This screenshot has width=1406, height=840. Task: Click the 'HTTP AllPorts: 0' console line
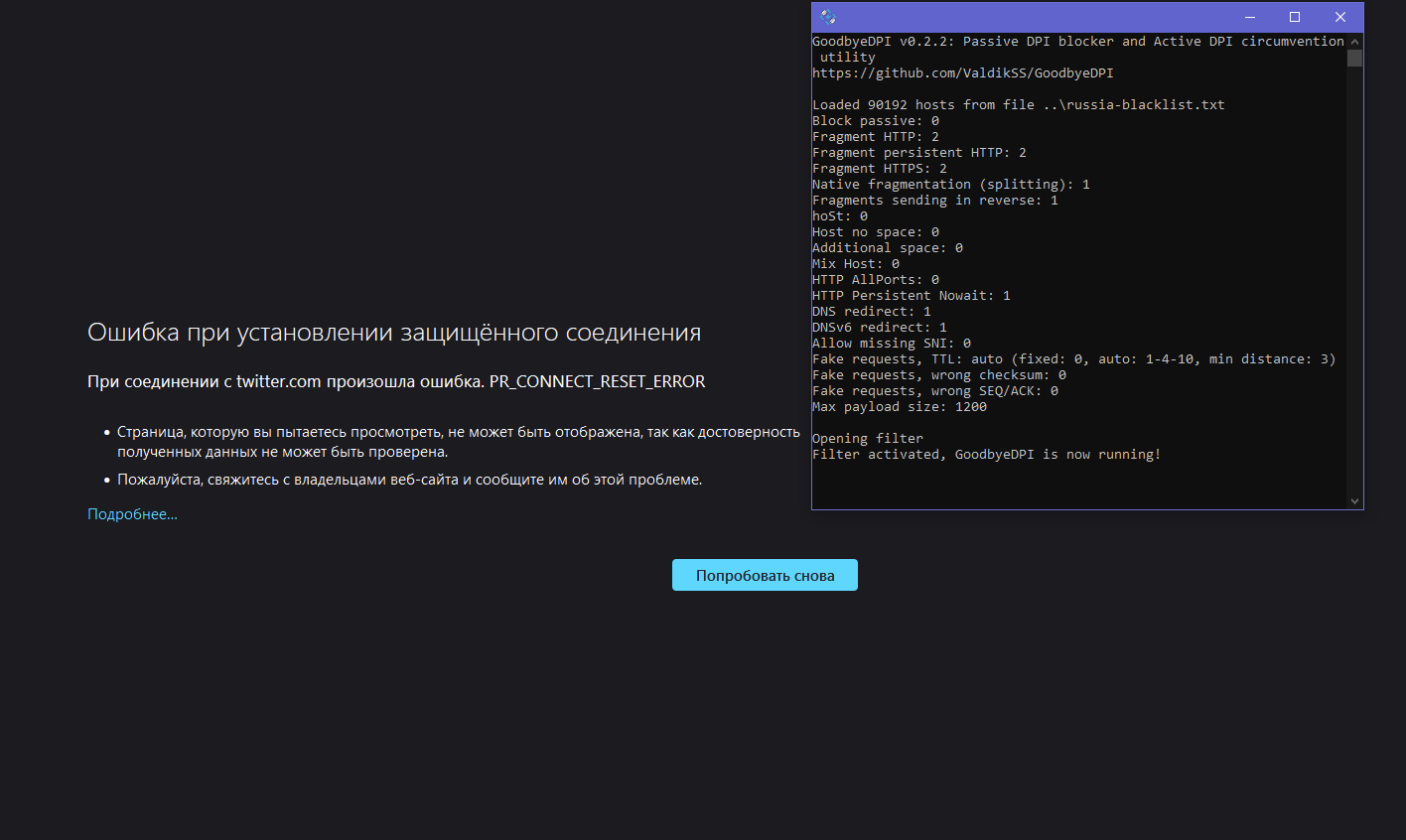(x=876, y=280)
